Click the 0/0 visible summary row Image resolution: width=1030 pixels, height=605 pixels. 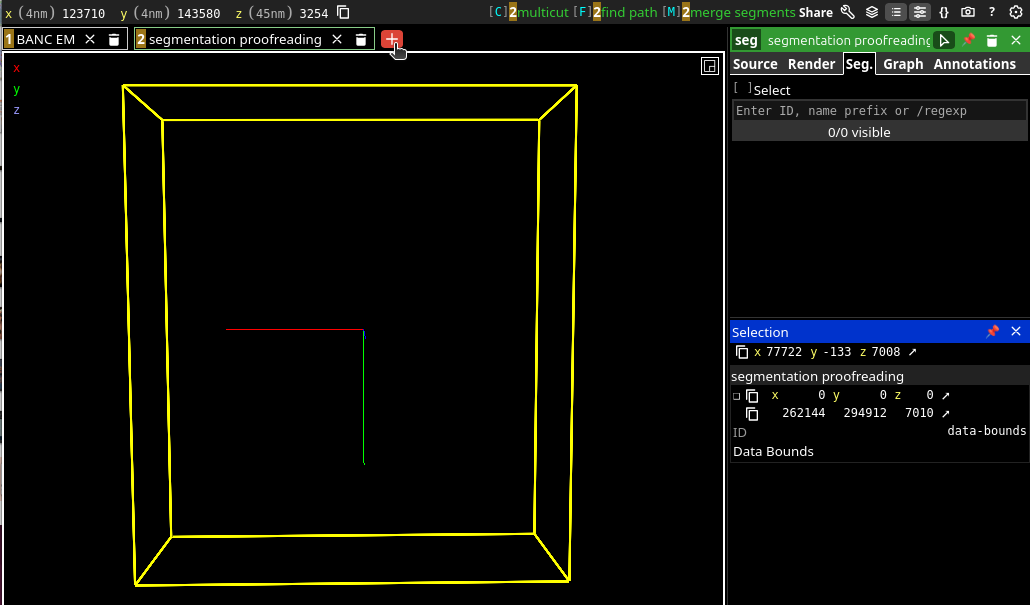[879, 132]
